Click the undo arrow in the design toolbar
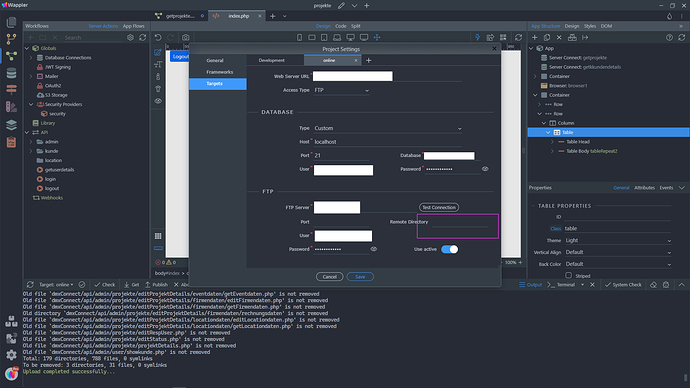The height and width of the screenshot is (388, 690). tap(158, 37)
